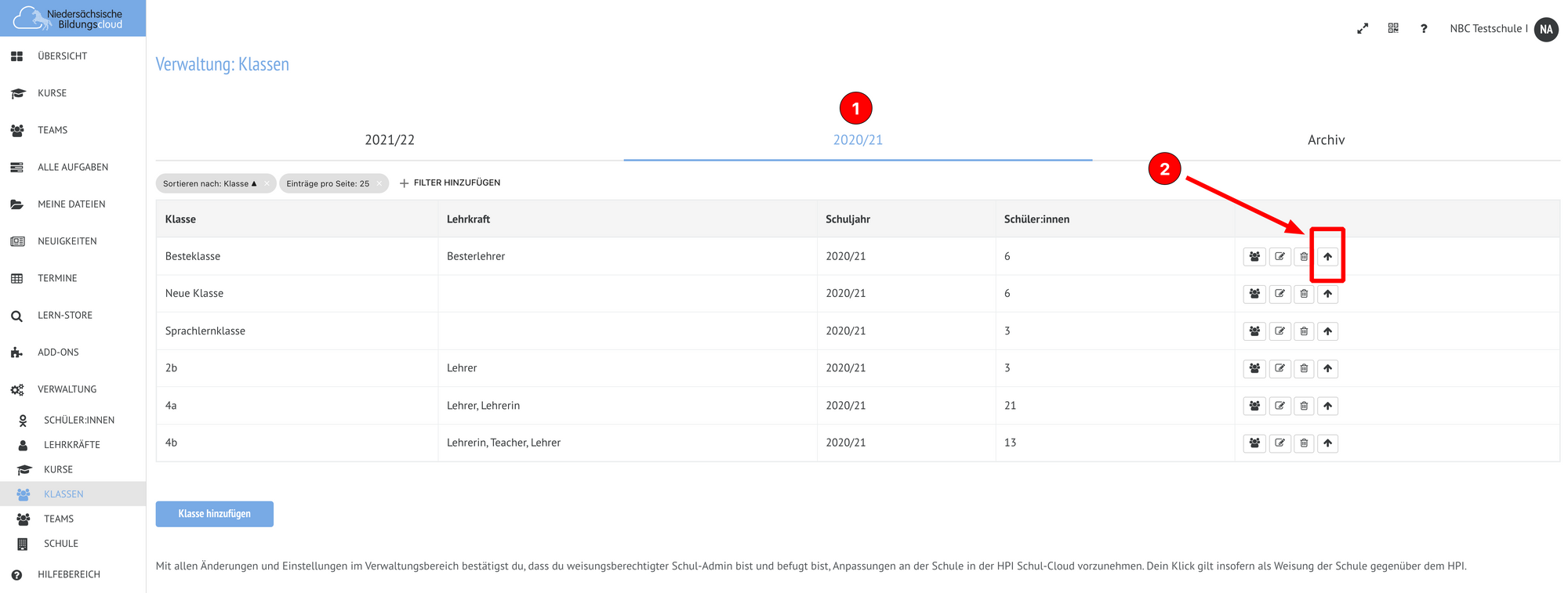Screen dimensions: 1568x593
Task: Manage students icon for Besteklasse row
Action: point(1254,257)
